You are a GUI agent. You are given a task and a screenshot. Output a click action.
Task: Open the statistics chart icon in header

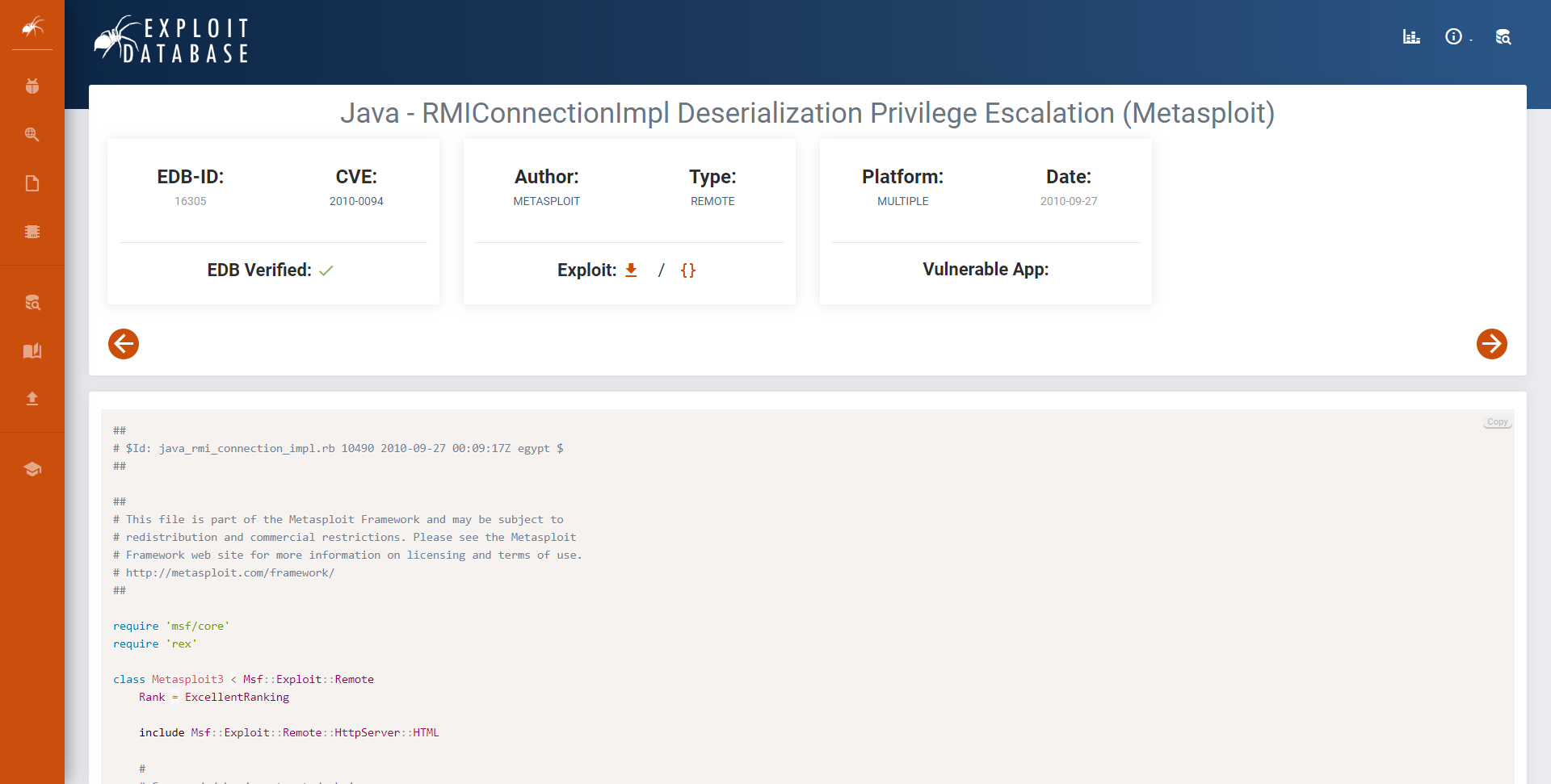coord(1411,36)
